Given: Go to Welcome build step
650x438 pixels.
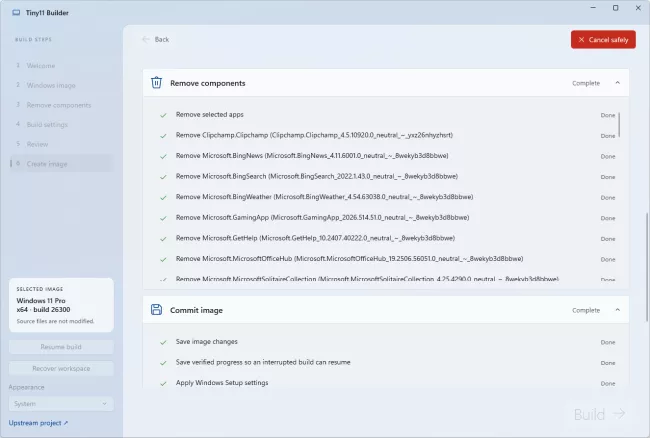Looking at the screenshot, I should click(61, 65).
